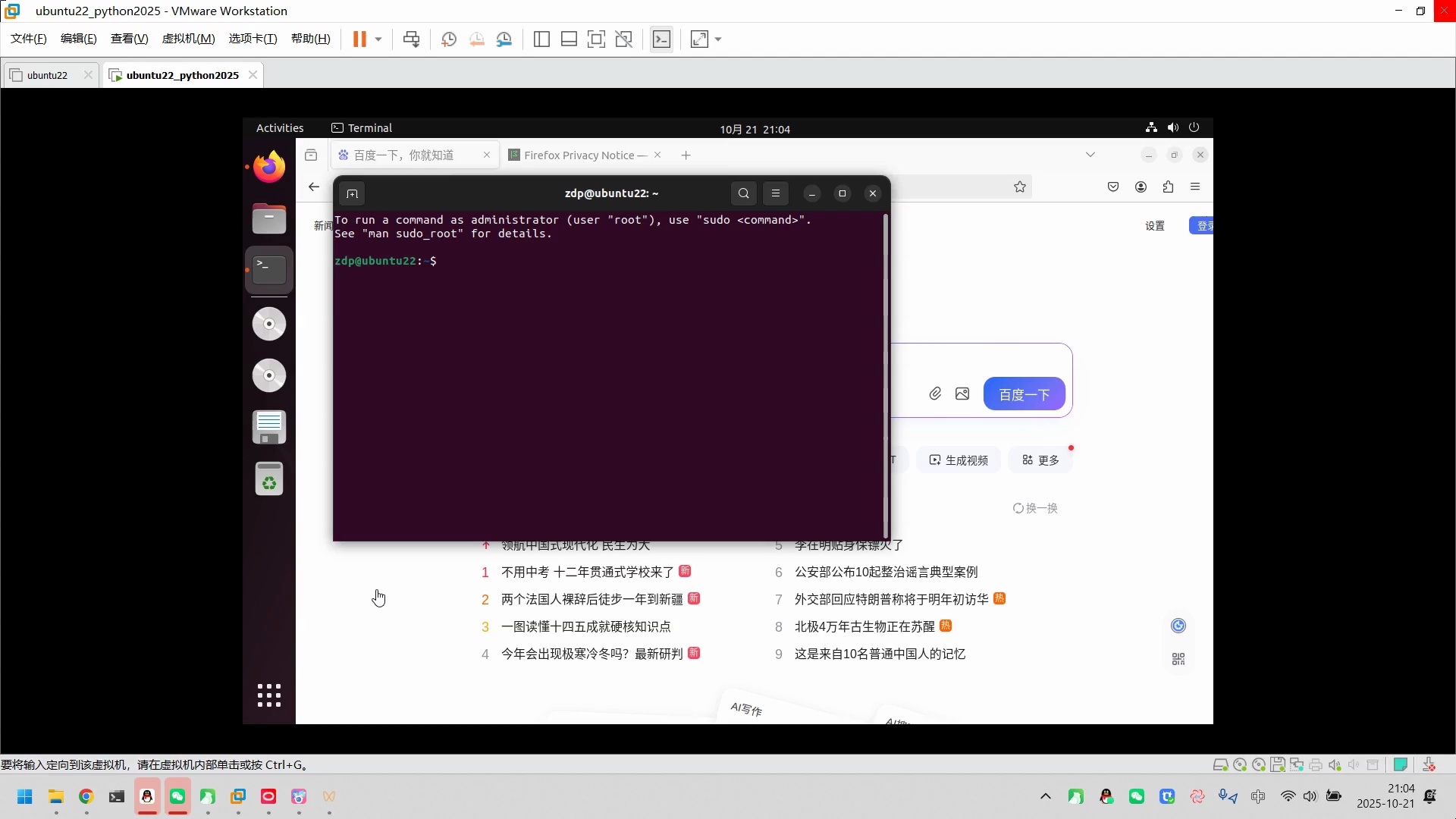Open Ubuntu system menu power icon

(x=1194, y=127)
